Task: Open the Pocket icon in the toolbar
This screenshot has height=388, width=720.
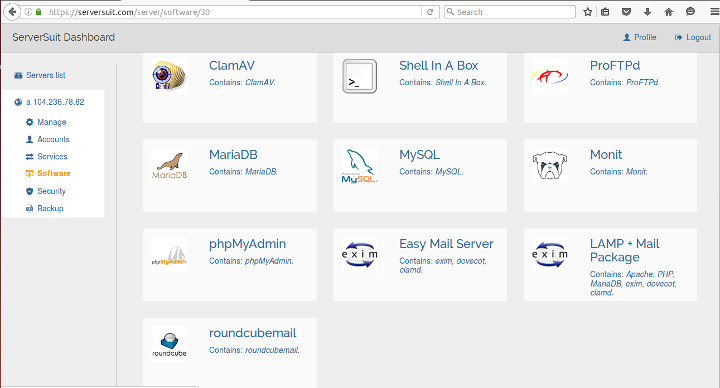Action: click(626, 12)
